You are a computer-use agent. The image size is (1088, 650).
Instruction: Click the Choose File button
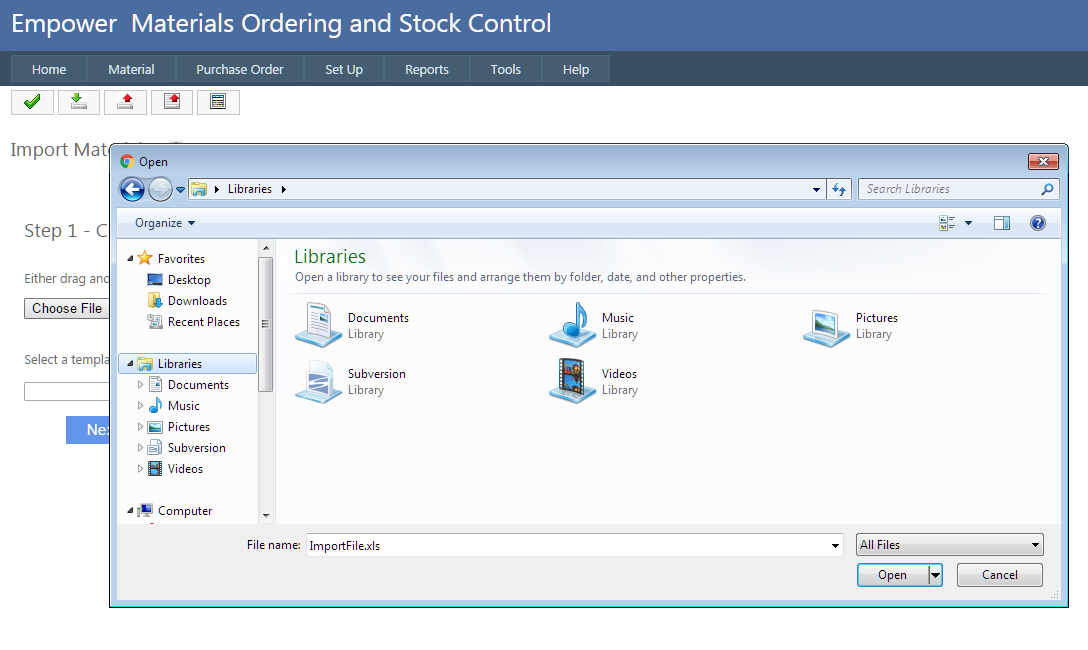pyautogui.click(x=66, y=308)
